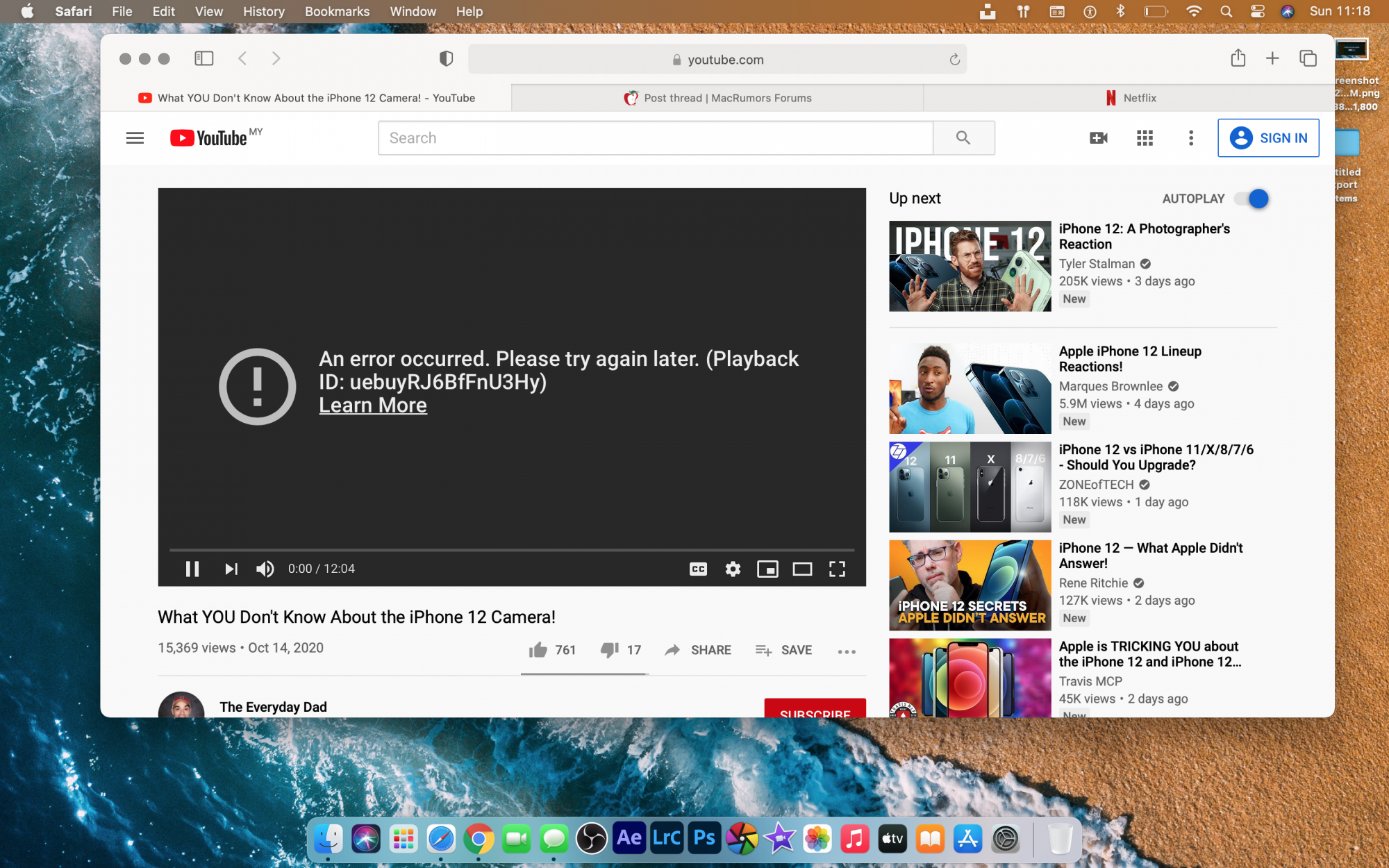
Task: Click SHARE under the video
Action: click(x=698, y=650)
